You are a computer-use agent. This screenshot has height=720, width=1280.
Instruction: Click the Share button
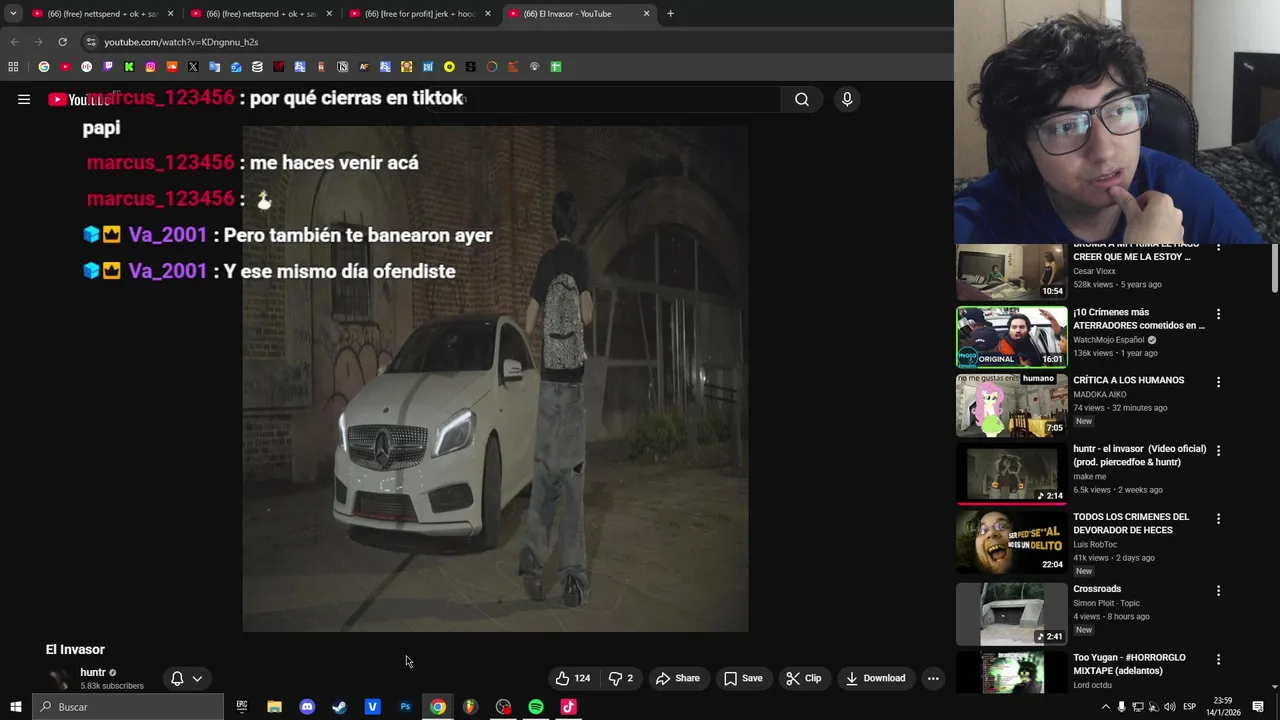pos(678,678)
